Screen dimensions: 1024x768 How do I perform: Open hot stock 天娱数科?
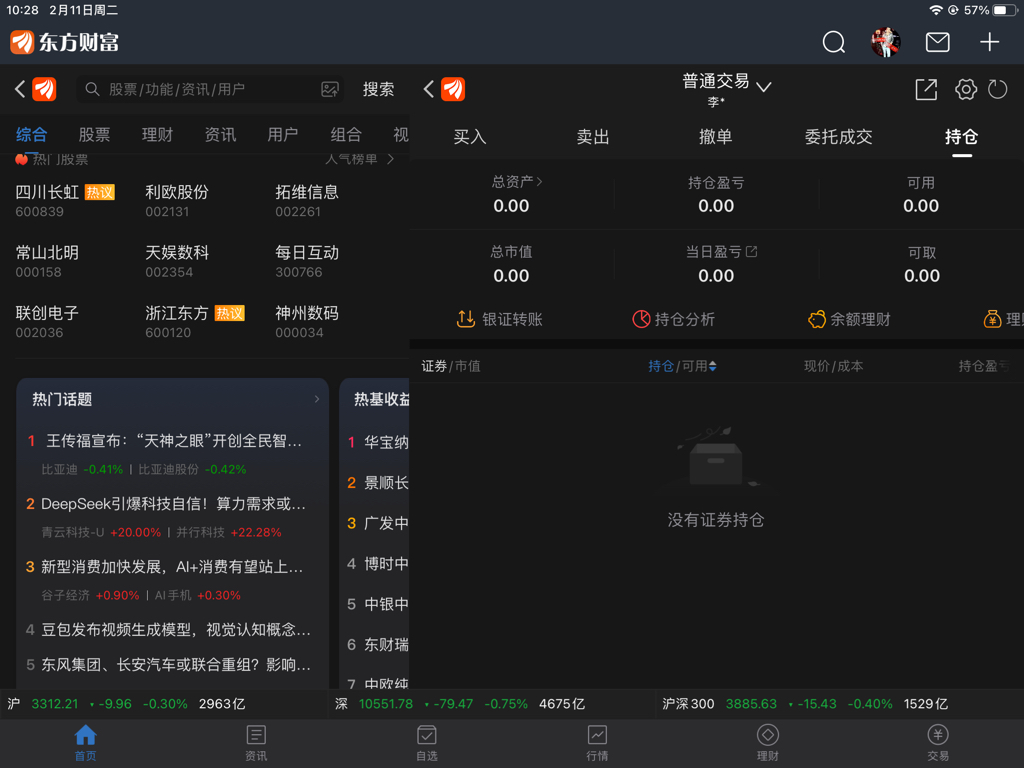(176, 261)
